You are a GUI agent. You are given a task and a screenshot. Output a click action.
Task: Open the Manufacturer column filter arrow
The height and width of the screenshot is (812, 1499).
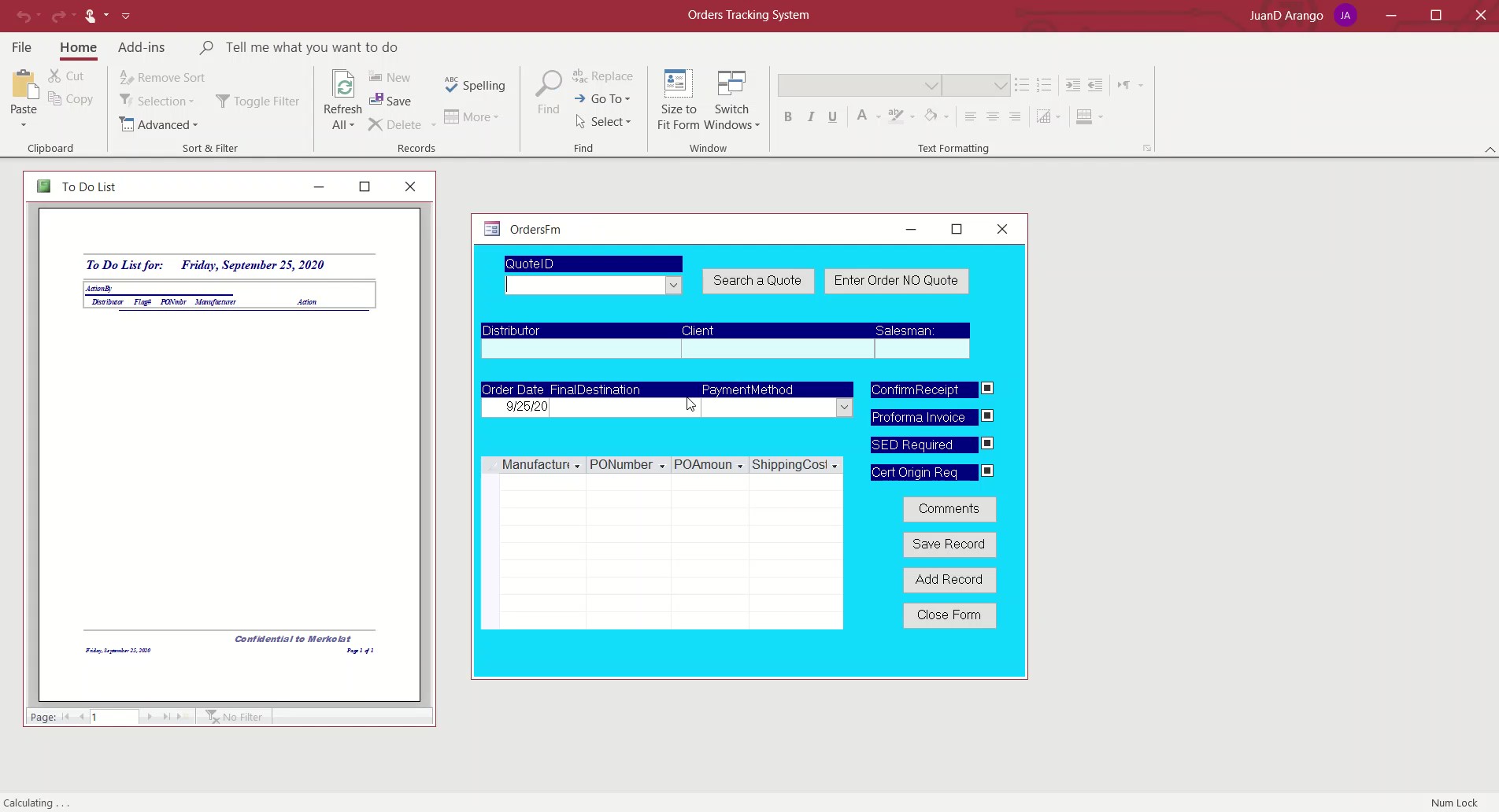click(577, 466)
